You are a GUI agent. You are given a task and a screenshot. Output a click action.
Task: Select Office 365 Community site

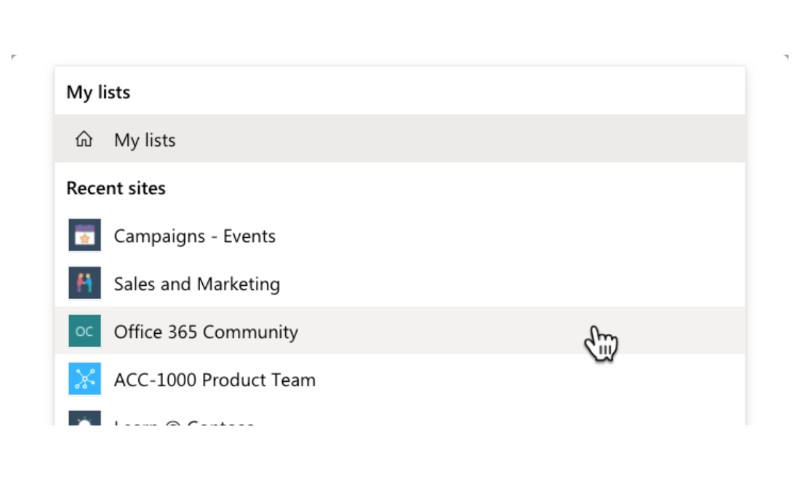coord(206,332)
